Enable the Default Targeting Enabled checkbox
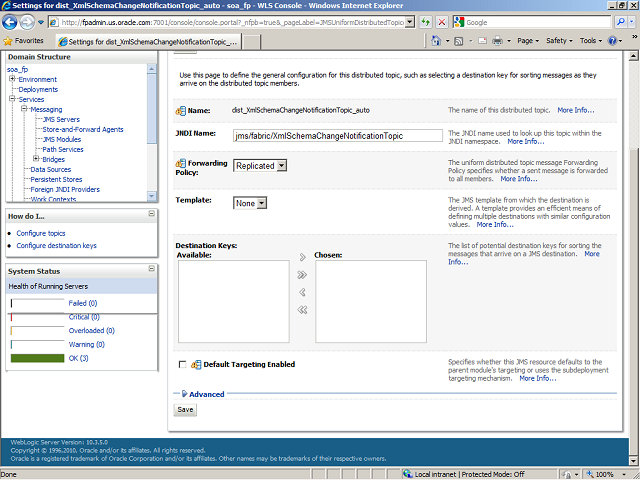 pos(182,365)
